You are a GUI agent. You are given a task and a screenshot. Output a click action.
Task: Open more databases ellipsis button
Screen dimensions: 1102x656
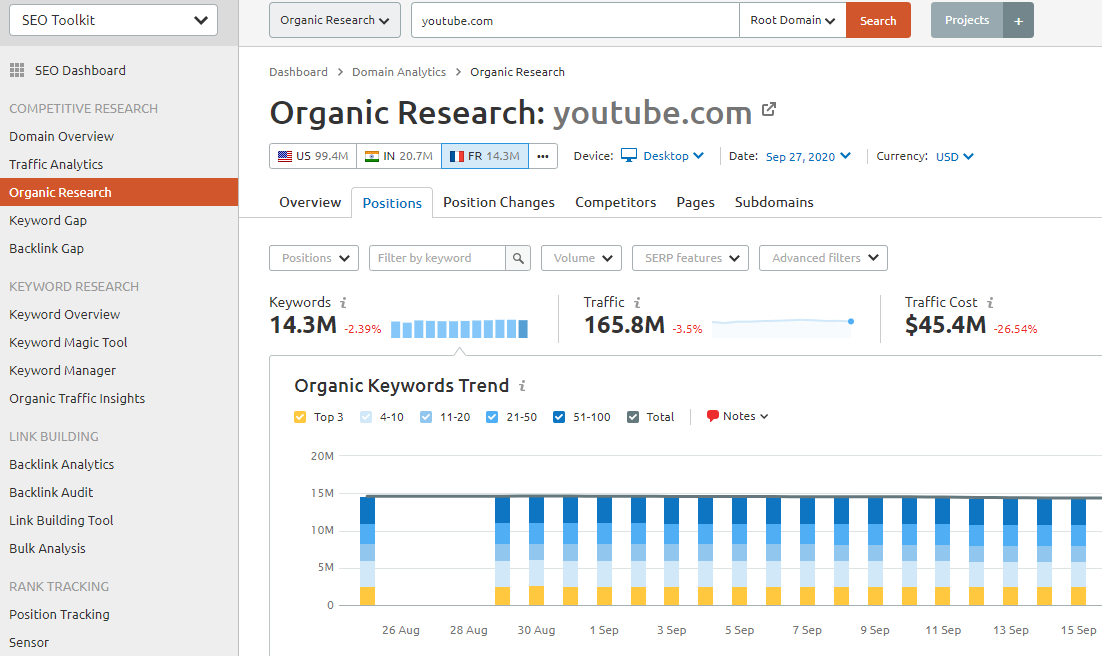[543, 156]
